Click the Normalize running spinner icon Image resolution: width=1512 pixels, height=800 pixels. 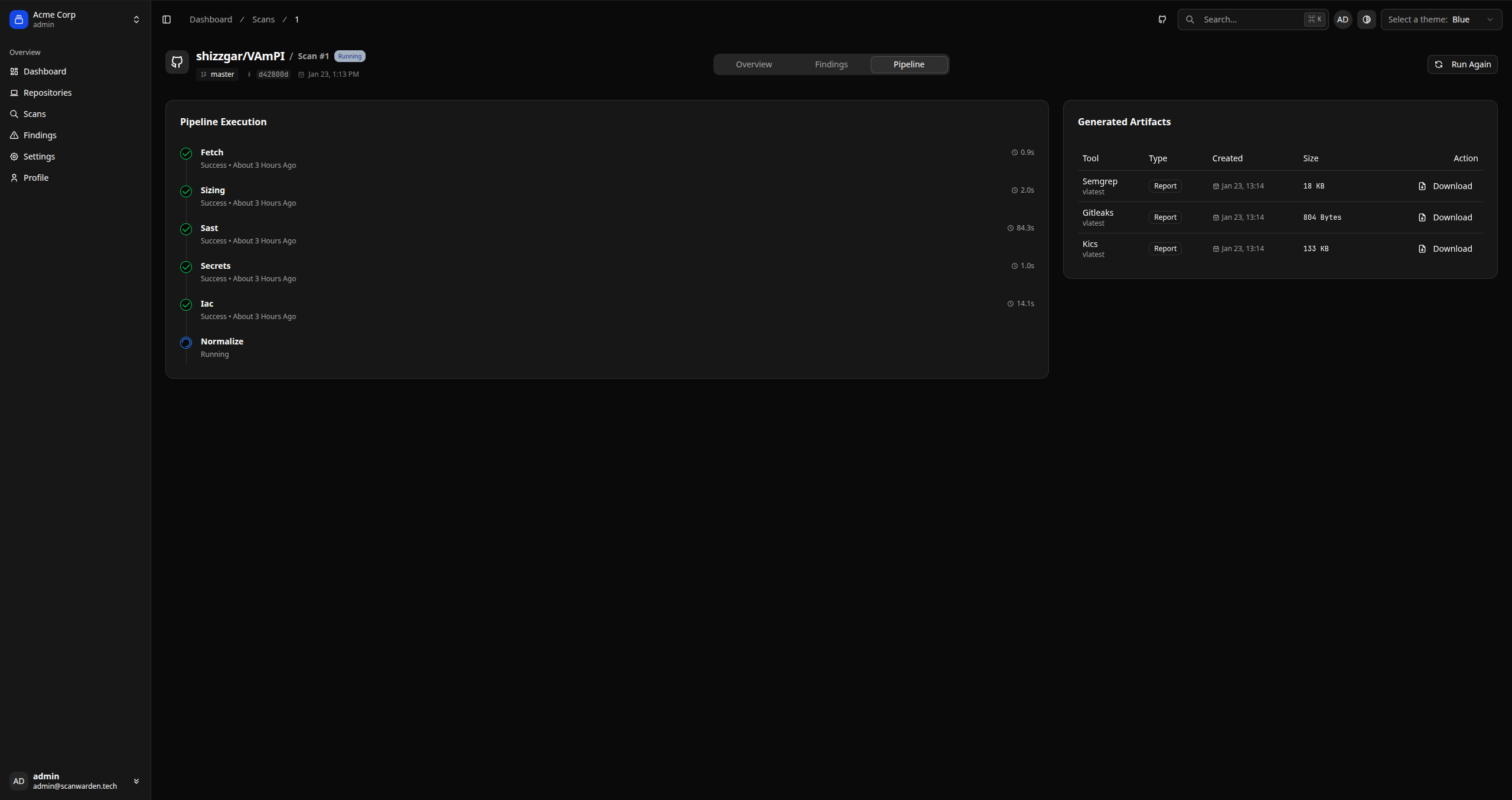pos(186,343)
